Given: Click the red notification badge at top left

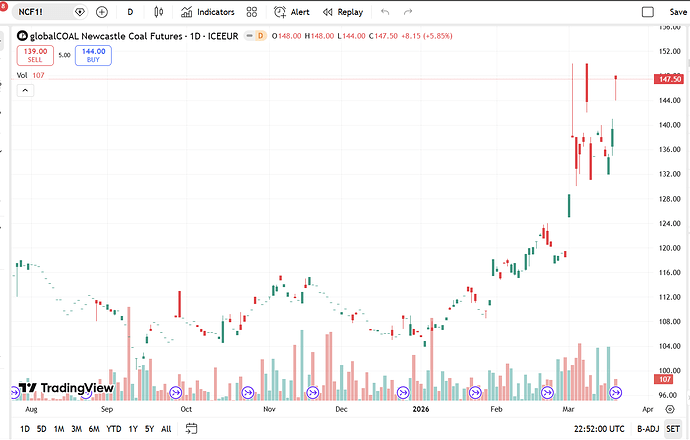Looking at the screenshot, I should pyautogui.click(x=2, y=6).
